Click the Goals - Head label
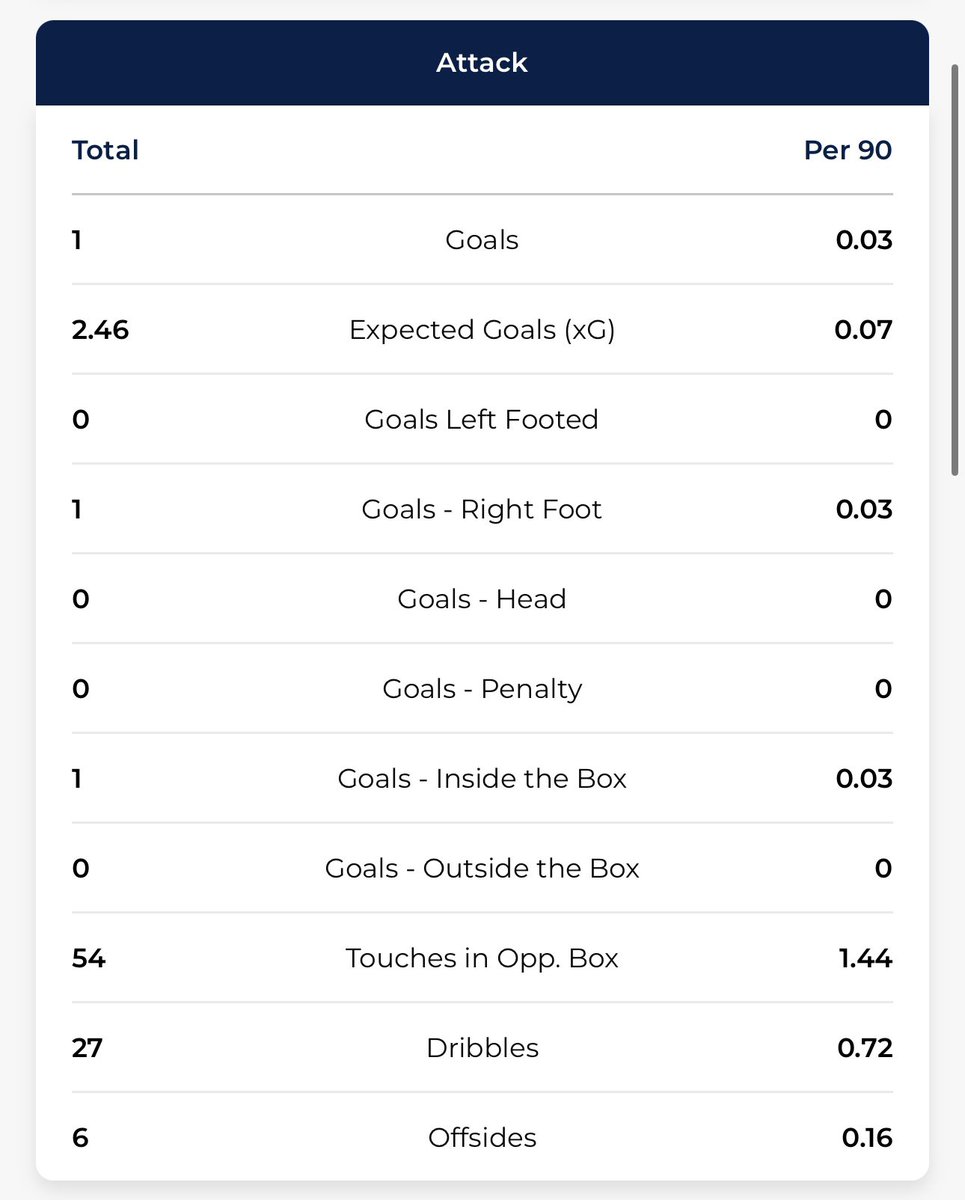 click(x=482, y=599)
